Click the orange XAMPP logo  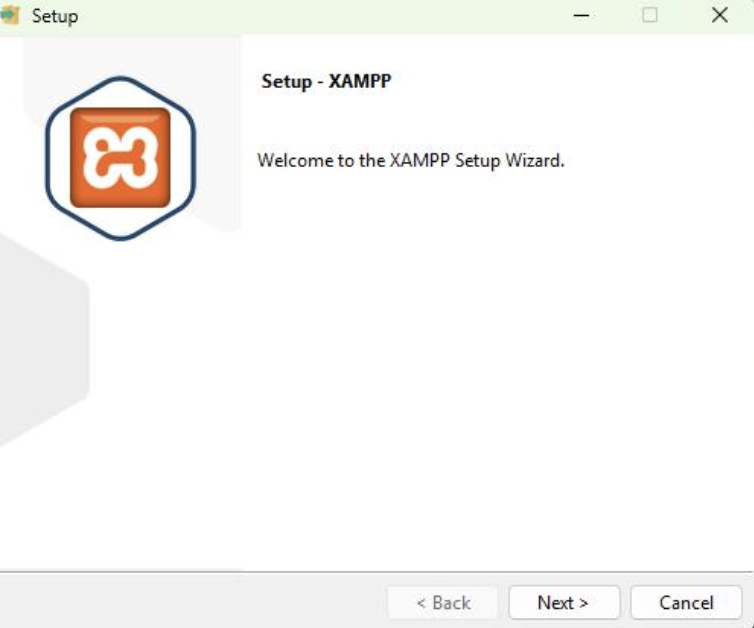120,157
